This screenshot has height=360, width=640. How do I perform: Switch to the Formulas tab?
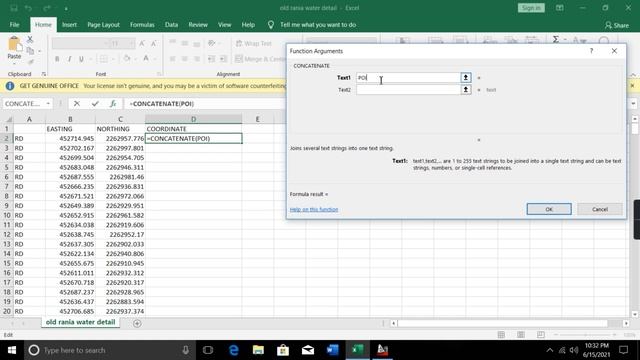(x=142, y=25)
